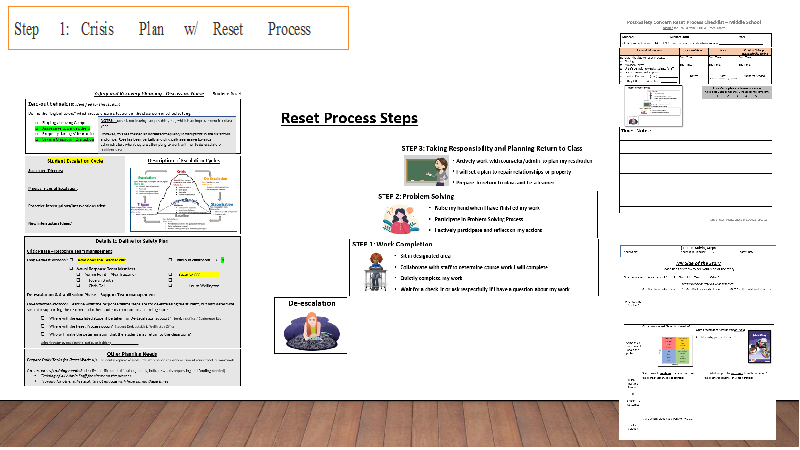Click the 'STEP 1: Work Completion' heading
The image size is (800, 450).
[x=392, y=244]
